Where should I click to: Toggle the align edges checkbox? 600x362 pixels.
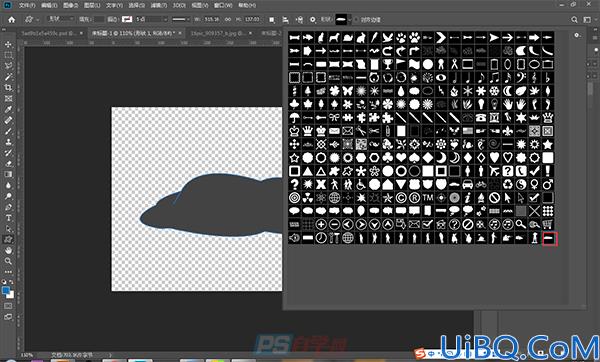[x=356, y=20]
